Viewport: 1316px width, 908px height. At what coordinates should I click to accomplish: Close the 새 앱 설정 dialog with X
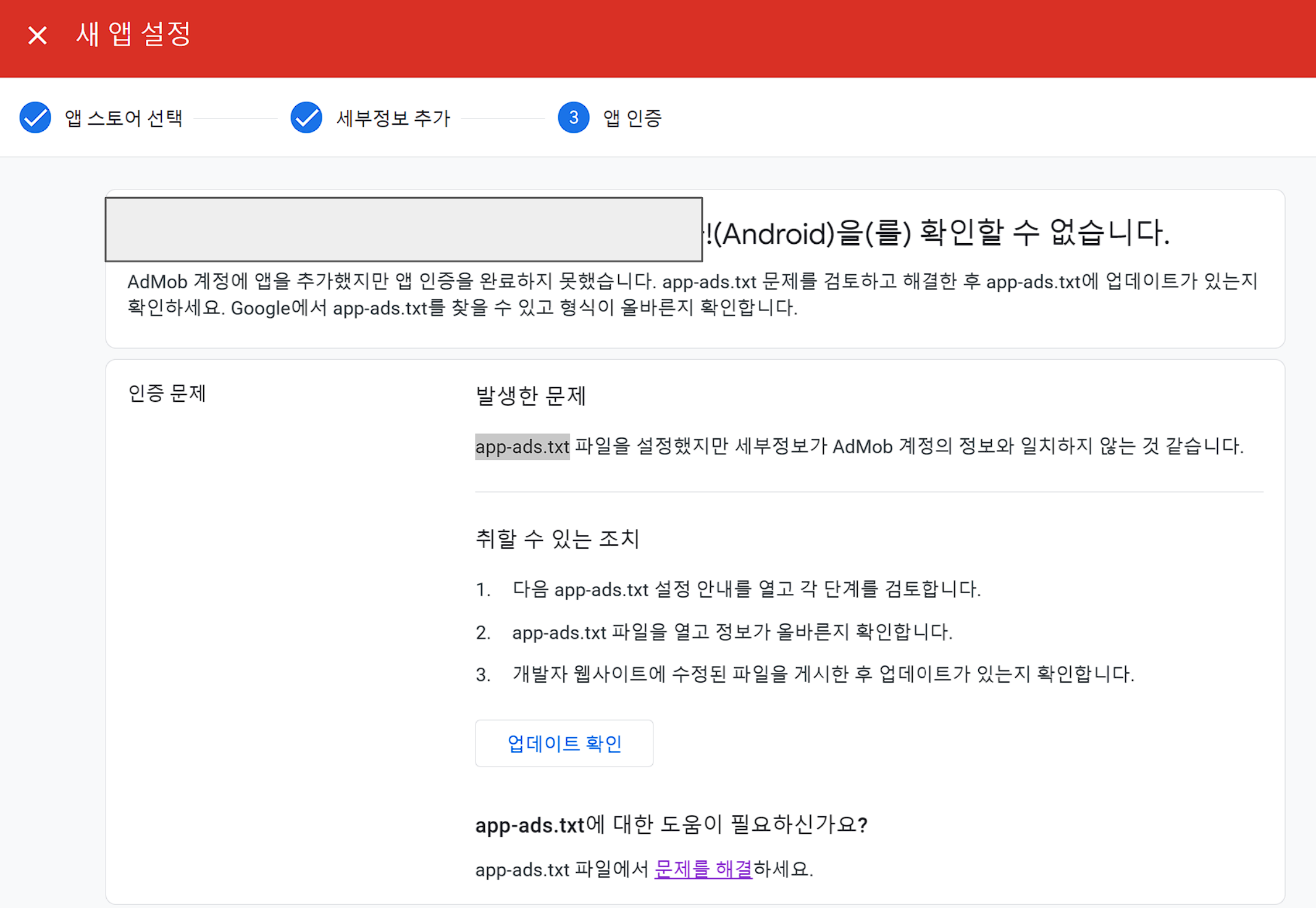point(37,35)
